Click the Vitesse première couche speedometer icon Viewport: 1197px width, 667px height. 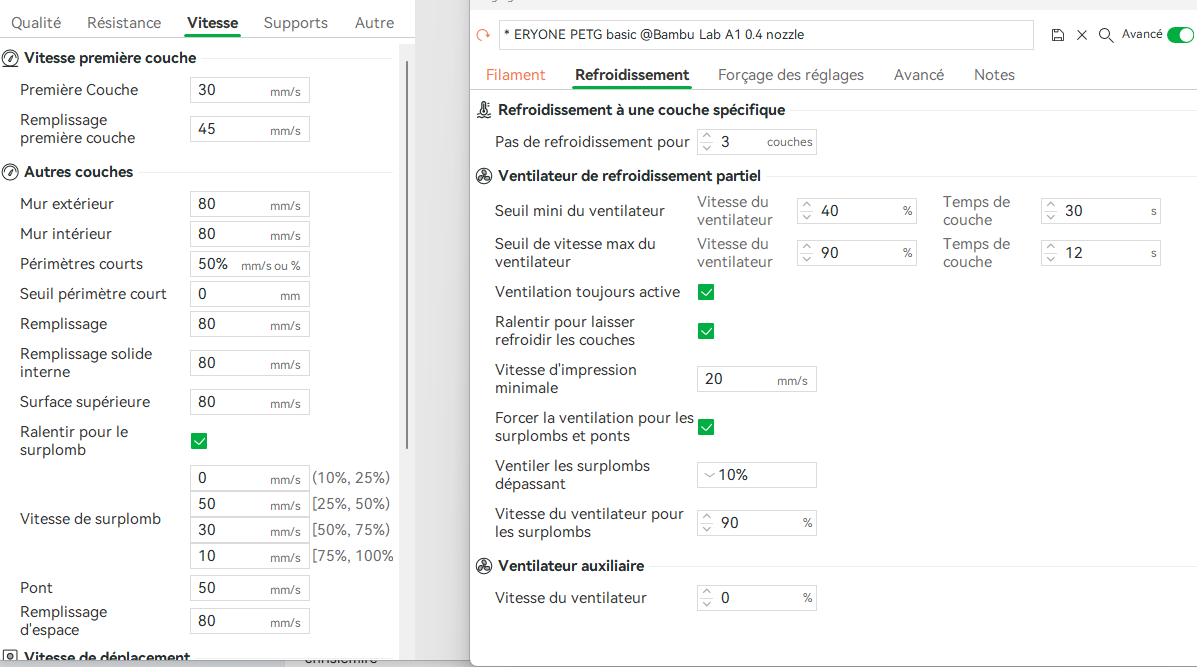(10, 58)
